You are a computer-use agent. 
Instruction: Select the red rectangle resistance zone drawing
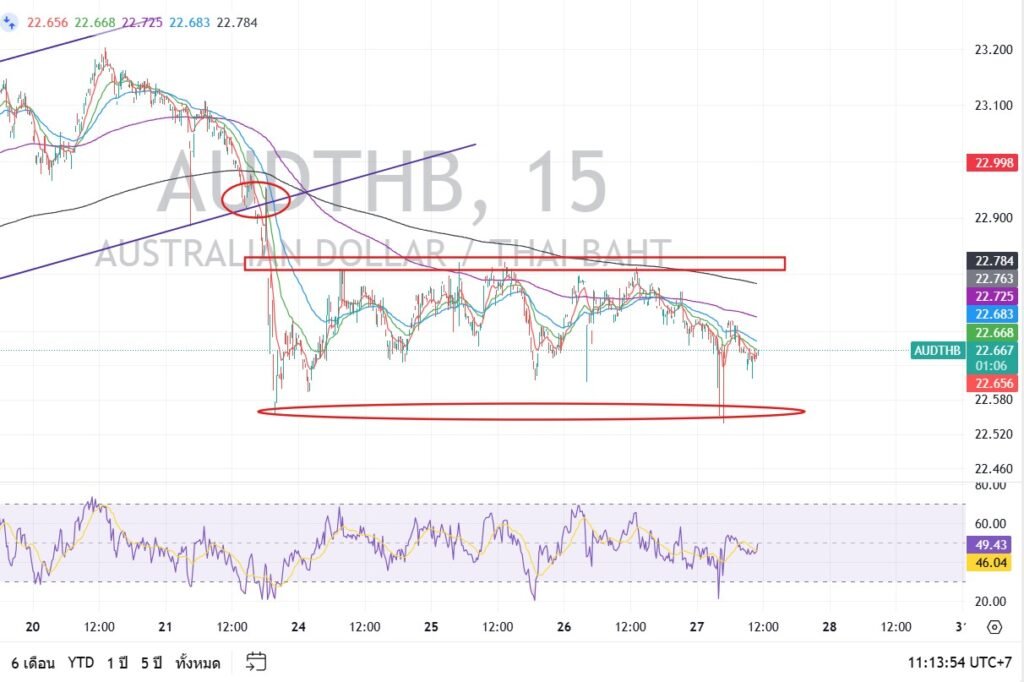tap(514, 264)
